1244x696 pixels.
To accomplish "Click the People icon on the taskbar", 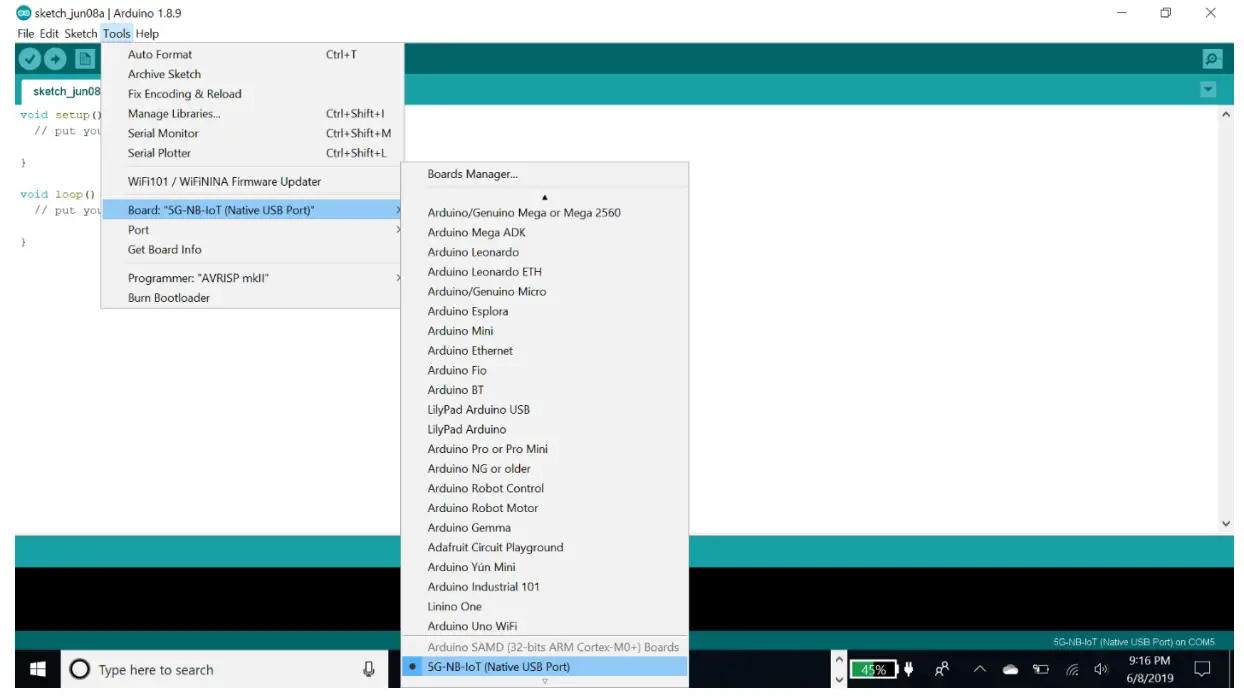I will (x=941, y=668).
